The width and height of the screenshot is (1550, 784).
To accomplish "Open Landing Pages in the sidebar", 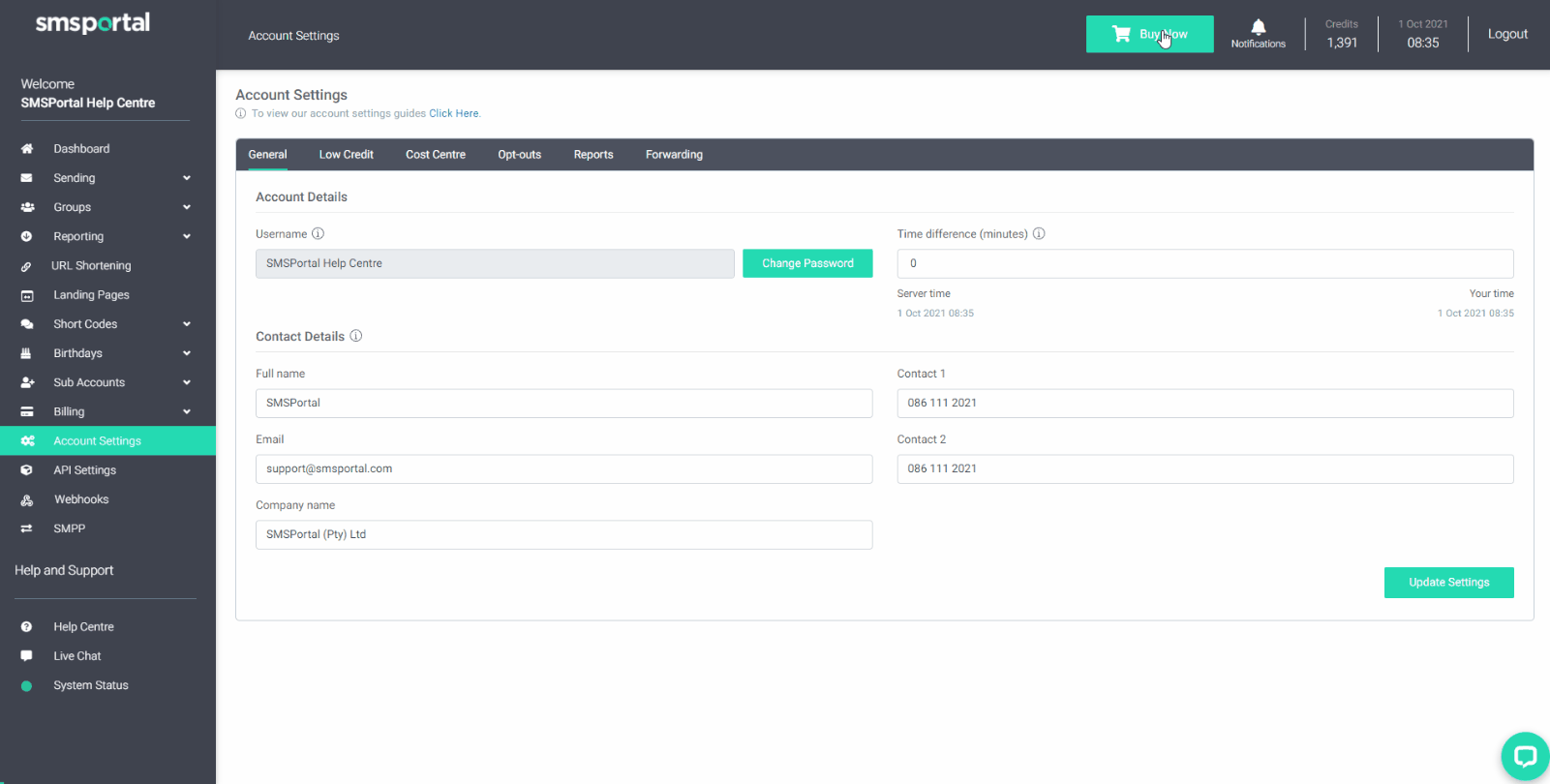I will pyautogui.click(x=91, y=295).
